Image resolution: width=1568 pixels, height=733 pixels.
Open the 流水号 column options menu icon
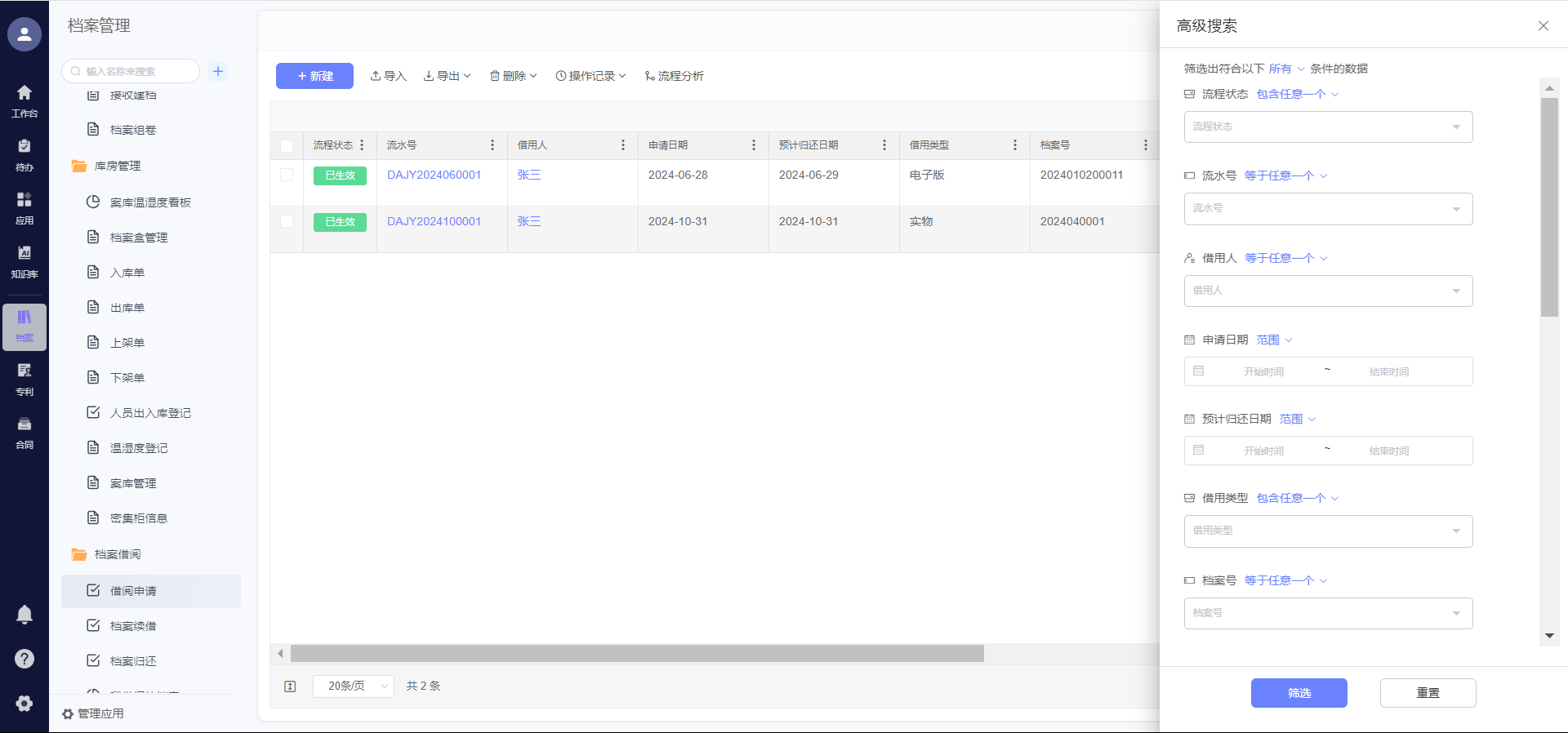[492, 145]
